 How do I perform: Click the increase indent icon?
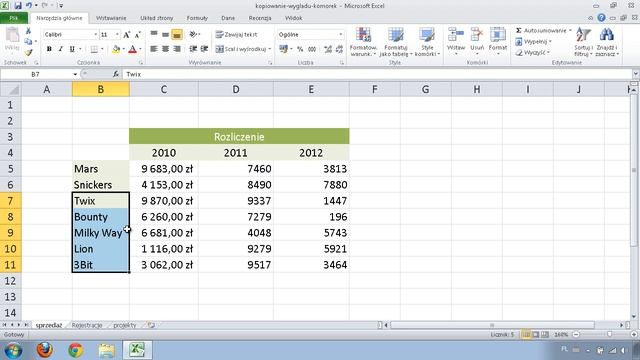(204, 49)
